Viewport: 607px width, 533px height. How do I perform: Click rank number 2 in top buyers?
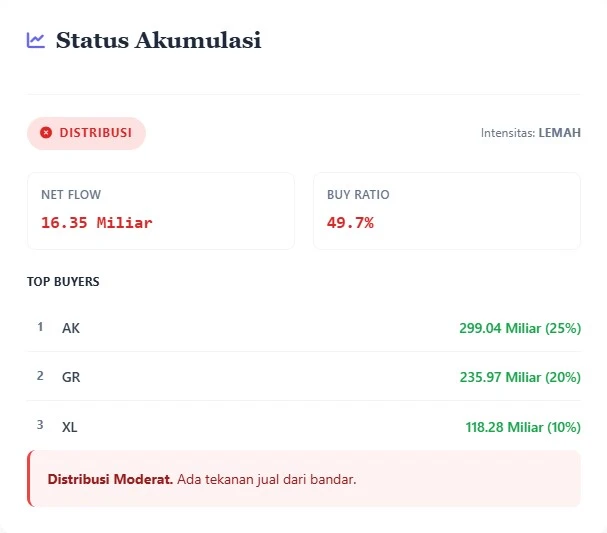pyautogui.click(x=40, y=376)
